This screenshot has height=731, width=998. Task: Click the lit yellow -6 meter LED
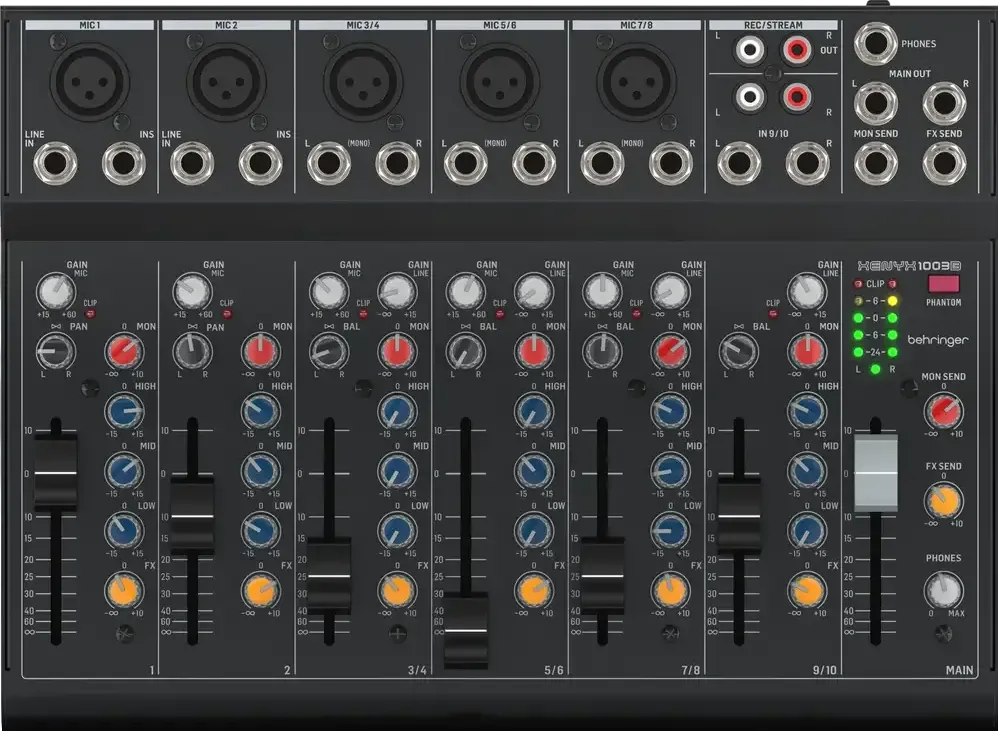coord(893,301)
